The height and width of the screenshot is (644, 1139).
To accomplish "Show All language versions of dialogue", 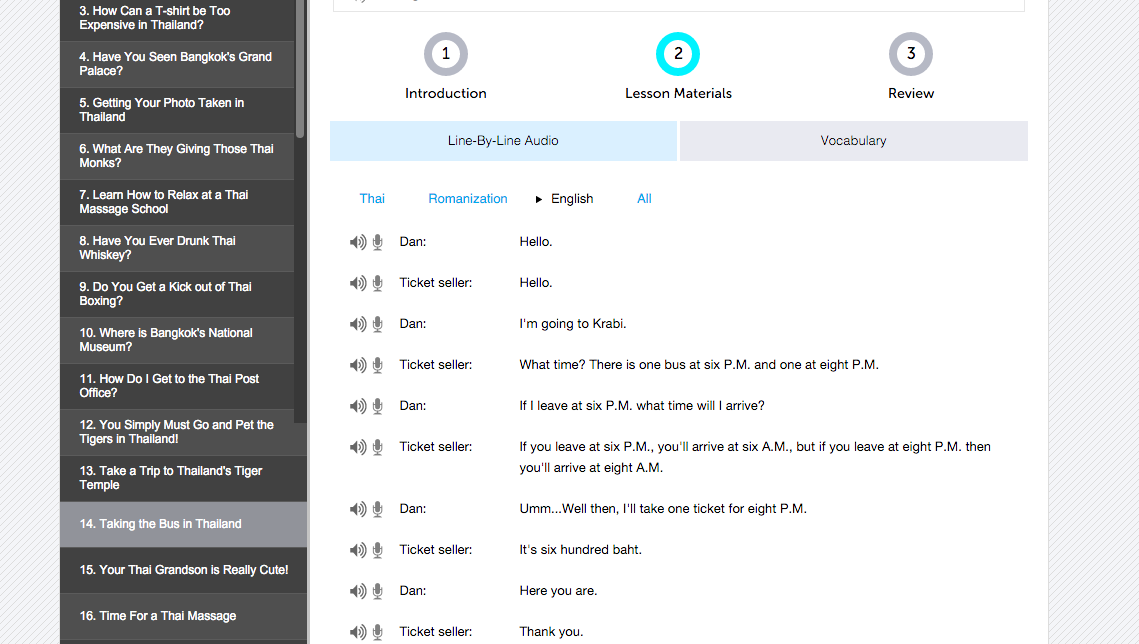I will pyautogui.click(x=644, y=199).
